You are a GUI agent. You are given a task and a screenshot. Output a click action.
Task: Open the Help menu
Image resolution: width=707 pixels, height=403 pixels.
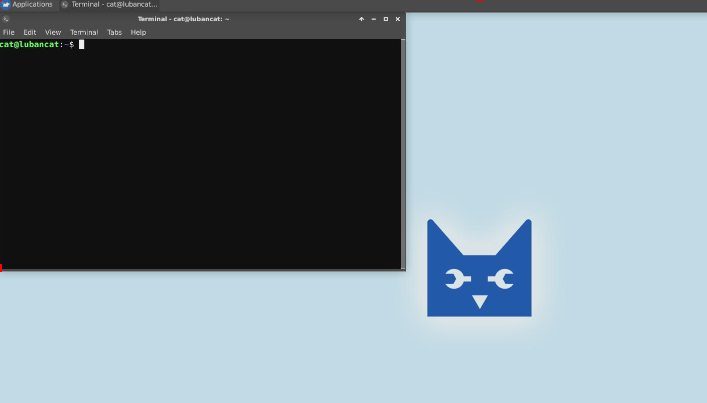coord(138,32)
